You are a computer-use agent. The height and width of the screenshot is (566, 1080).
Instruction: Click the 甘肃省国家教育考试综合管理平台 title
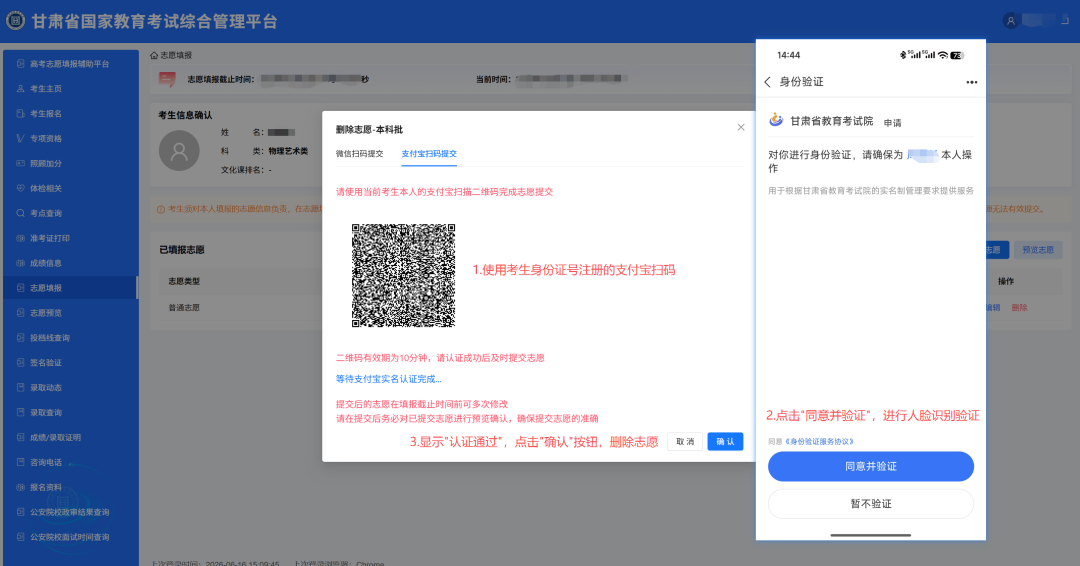154,21
